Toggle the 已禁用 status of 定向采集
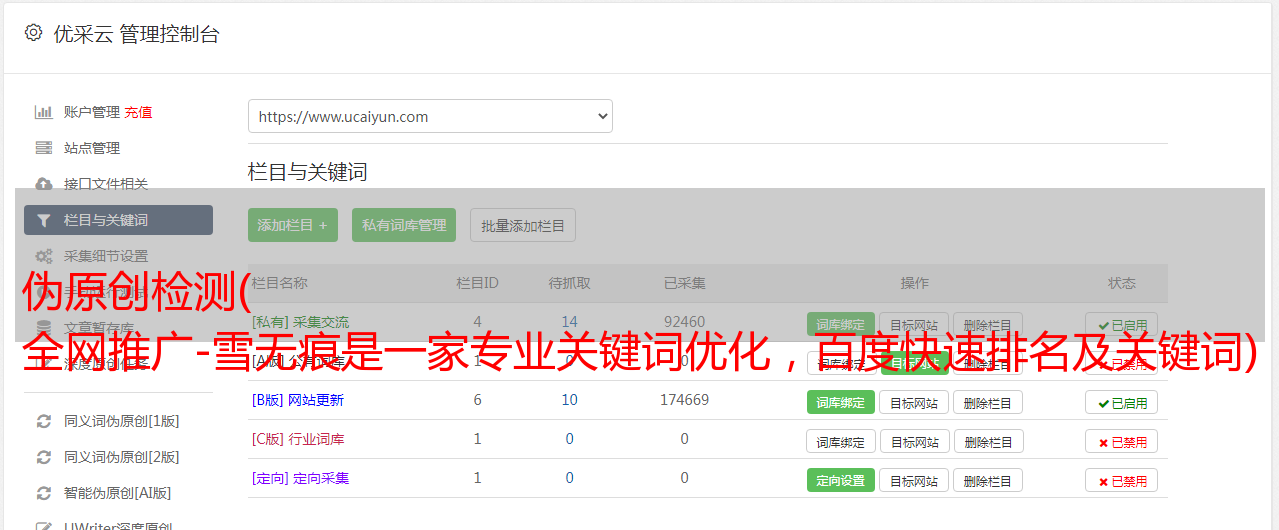The width and height of the screenshot is (1279, 530). coord(1122,480)
